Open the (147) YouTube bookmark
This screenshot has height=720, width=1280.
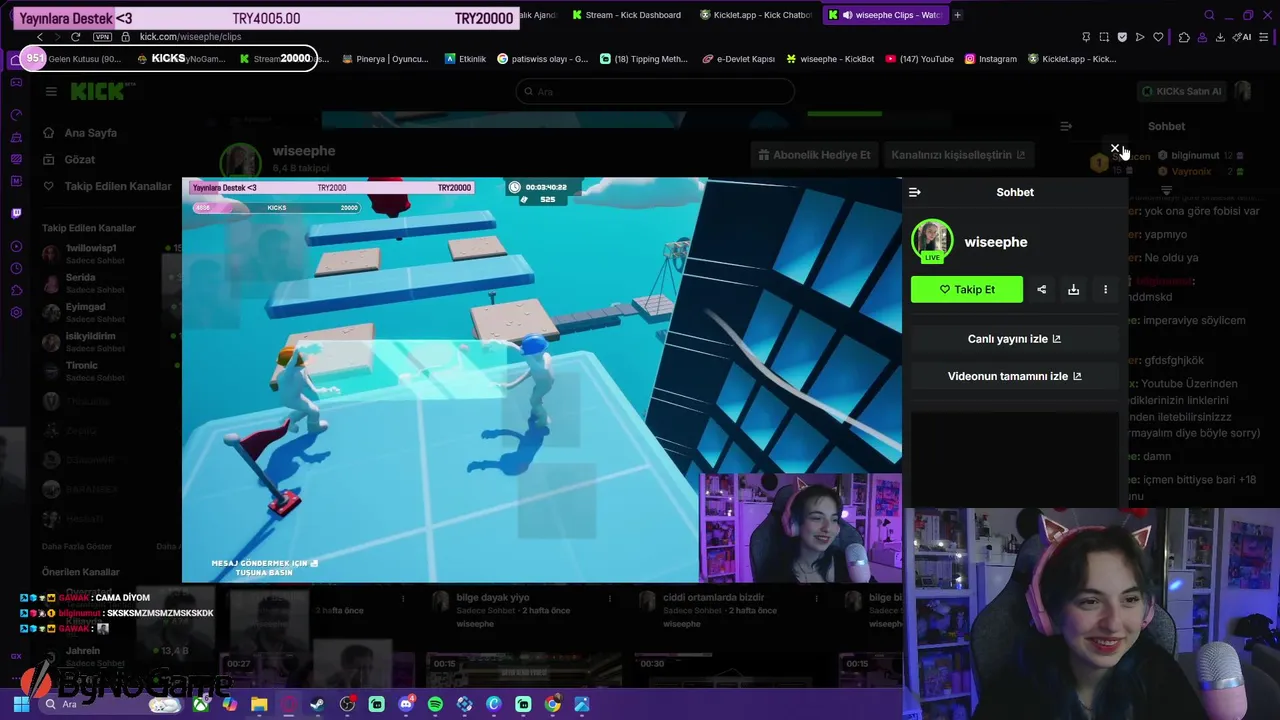[919, 59]
